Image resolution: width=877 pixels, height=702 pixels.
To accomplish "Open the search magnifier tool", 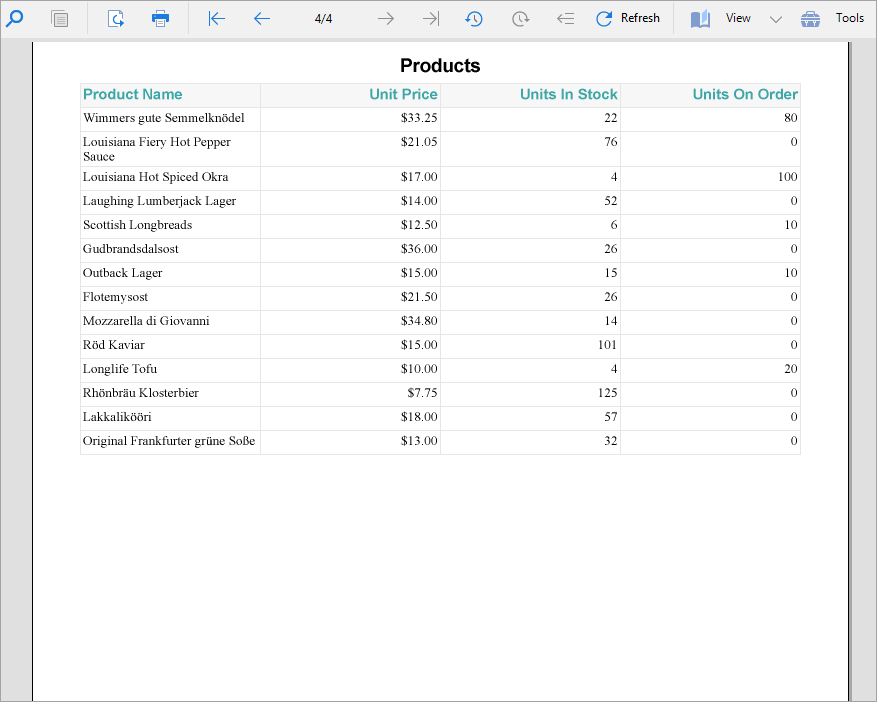I will 14,18.
